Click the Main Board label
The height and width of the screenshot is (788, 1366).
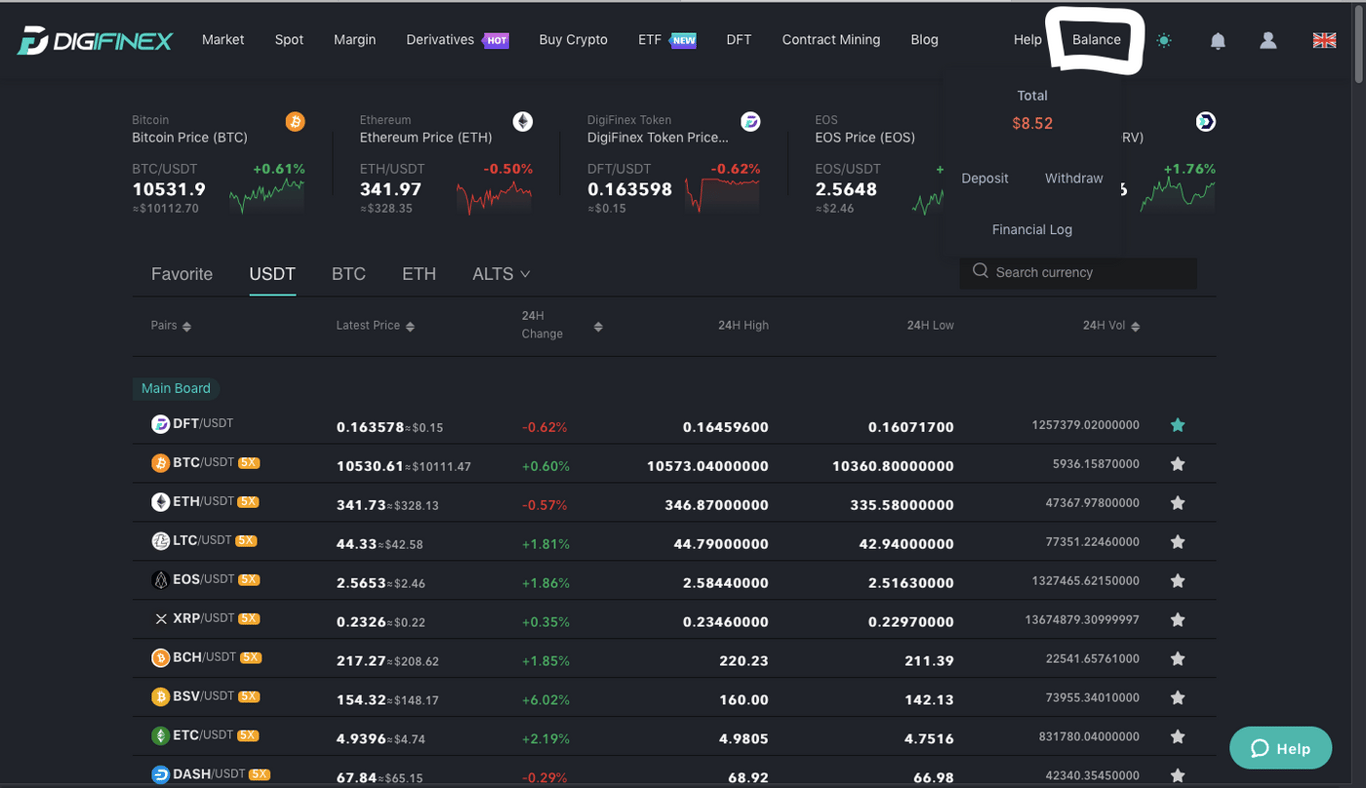point(176,388)
